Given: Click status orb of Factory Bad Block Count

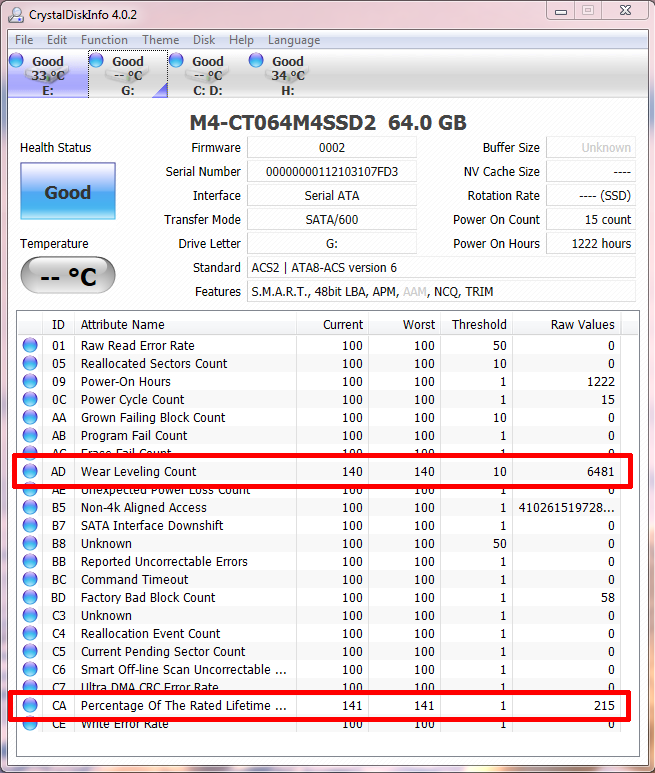Looking at the screenshot, I should (30, 597).
